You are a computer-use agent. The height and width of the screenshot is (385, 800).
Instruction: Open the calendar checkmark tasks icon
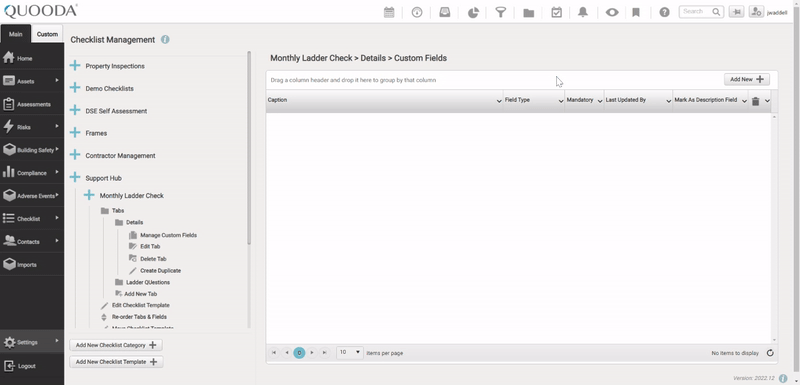pos(556,12)
